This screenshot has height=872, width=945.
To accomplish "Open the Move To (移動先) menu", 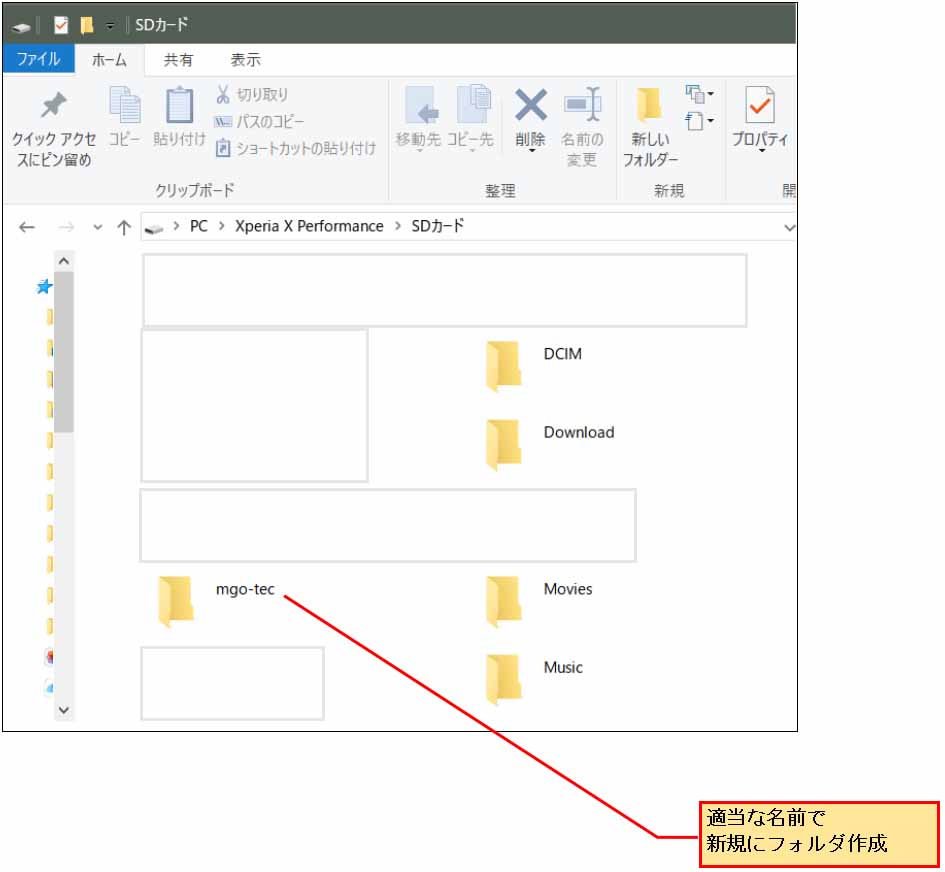I will 418,118.
